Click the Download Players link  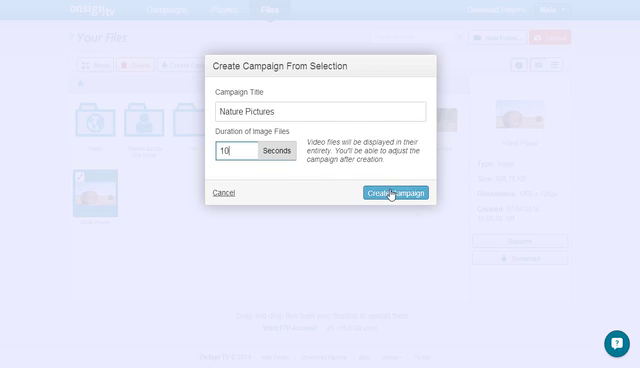[496, 10]
